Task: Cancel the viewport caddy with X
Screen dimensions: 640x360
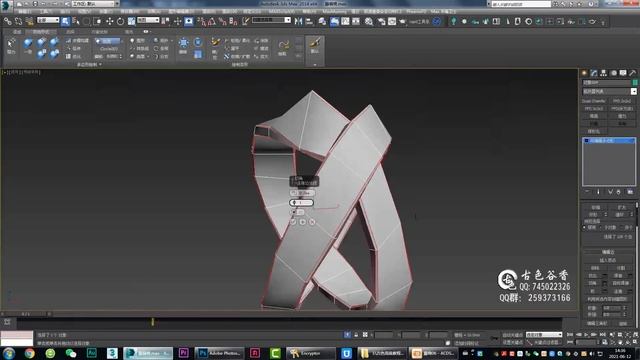Action: tap(312, 222)
